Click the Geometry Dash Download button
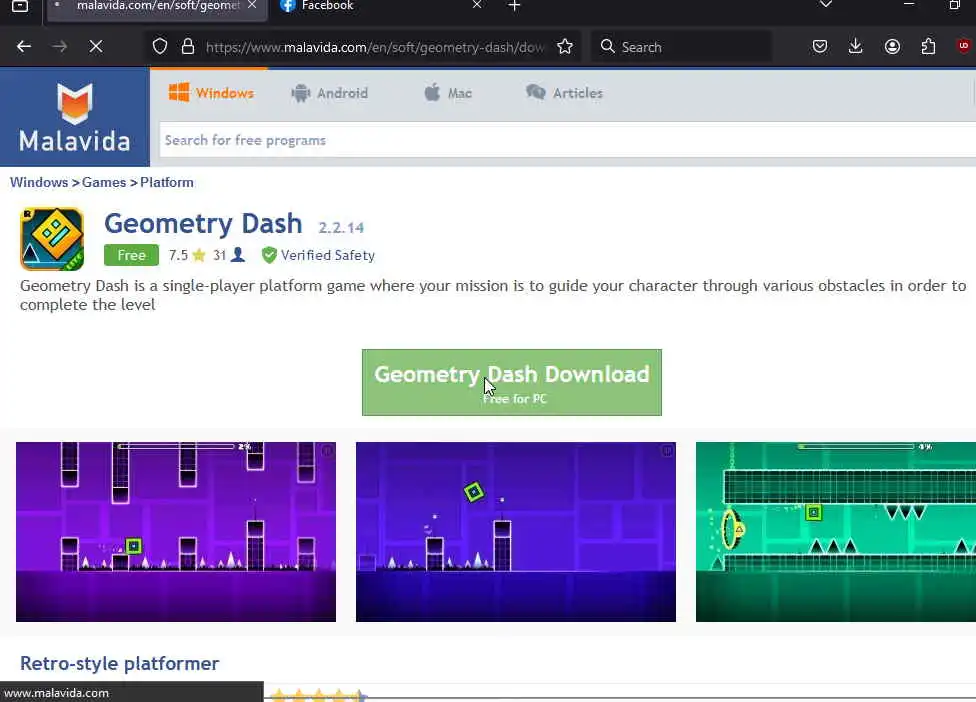This screenshot has width=976, height=702. pos(512,382)
